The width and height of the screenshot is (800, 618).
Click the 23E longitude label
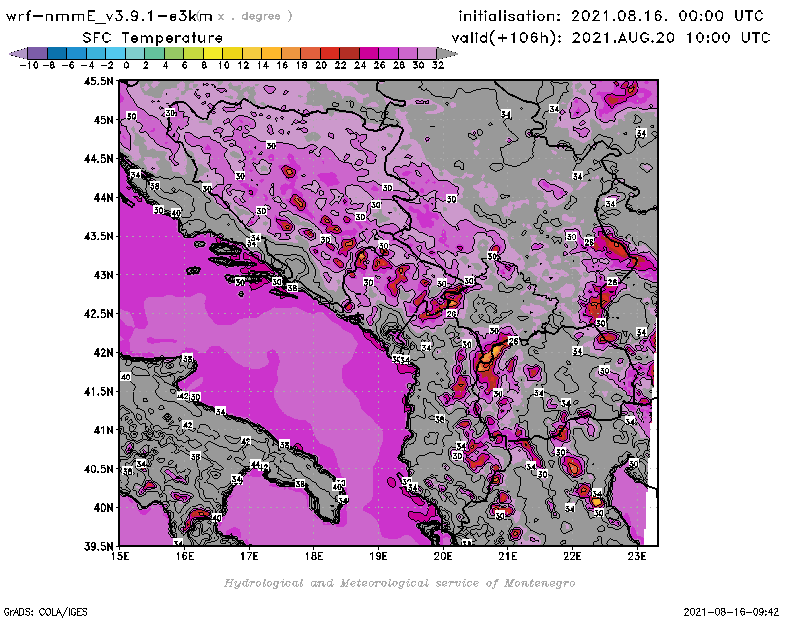coord(637,556)
